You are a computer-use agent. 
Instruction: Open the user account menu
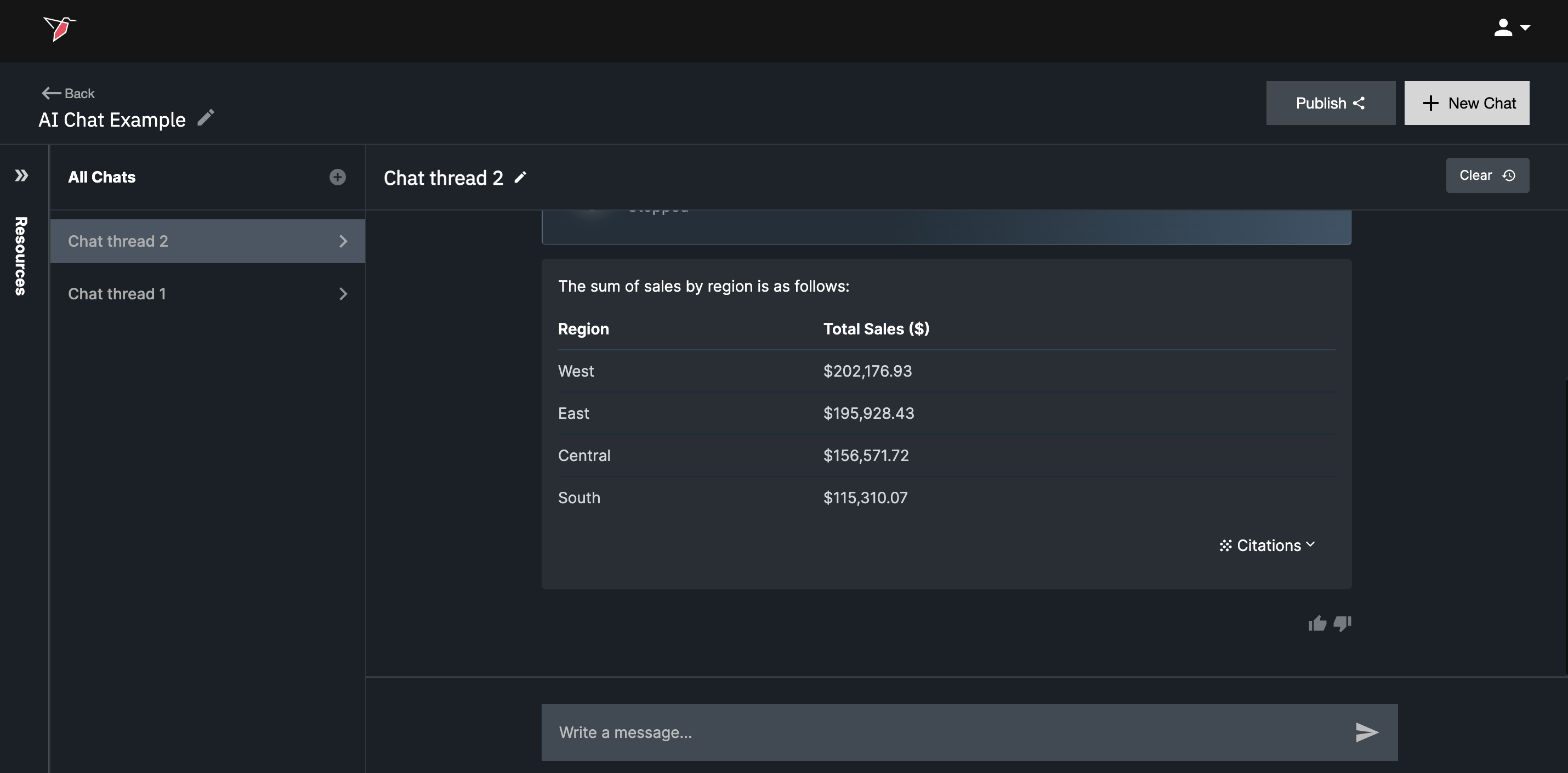(x=1512, y=28)
